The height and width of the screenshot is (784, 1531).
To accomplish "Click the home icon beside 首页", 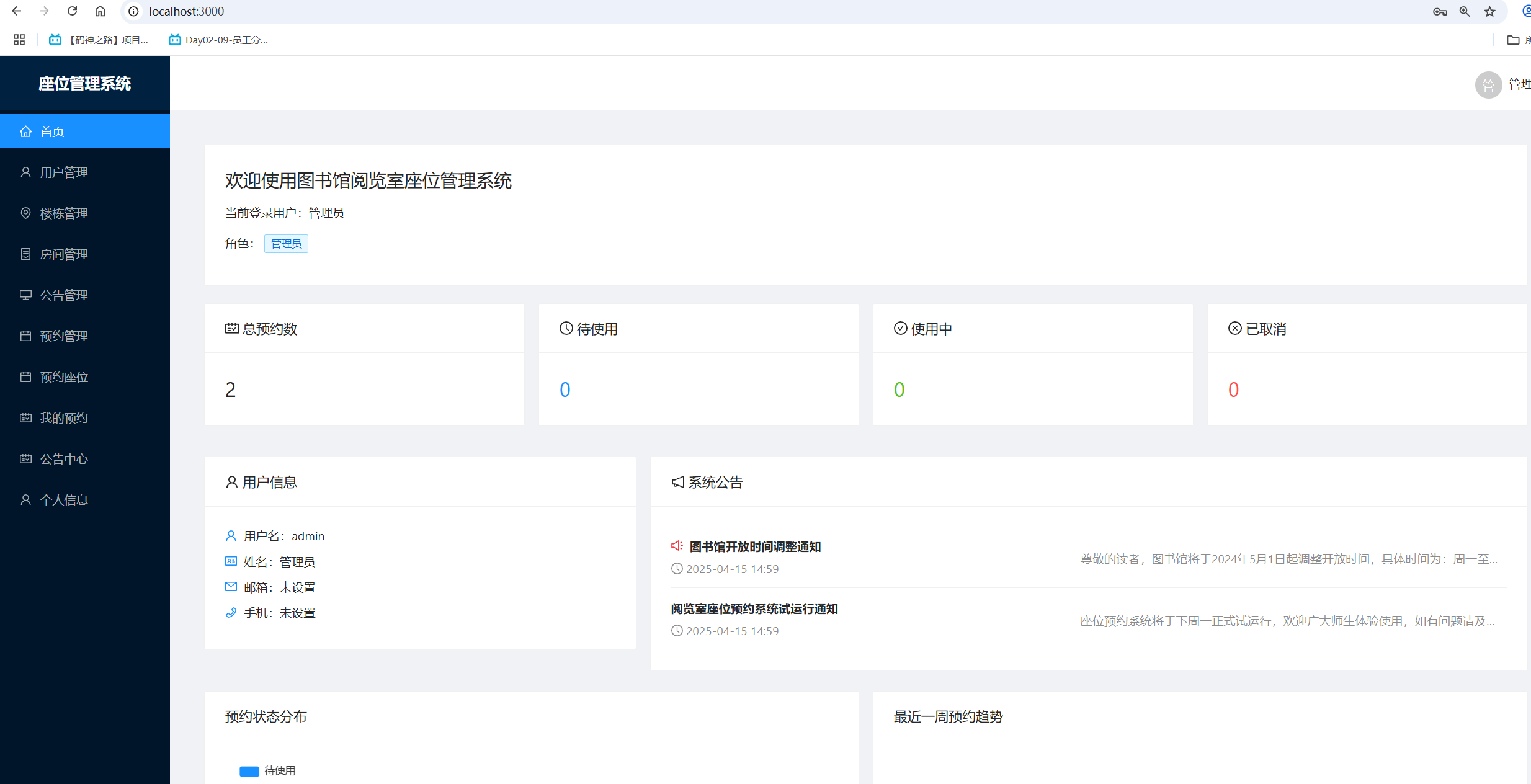I will tap(25, 131).
